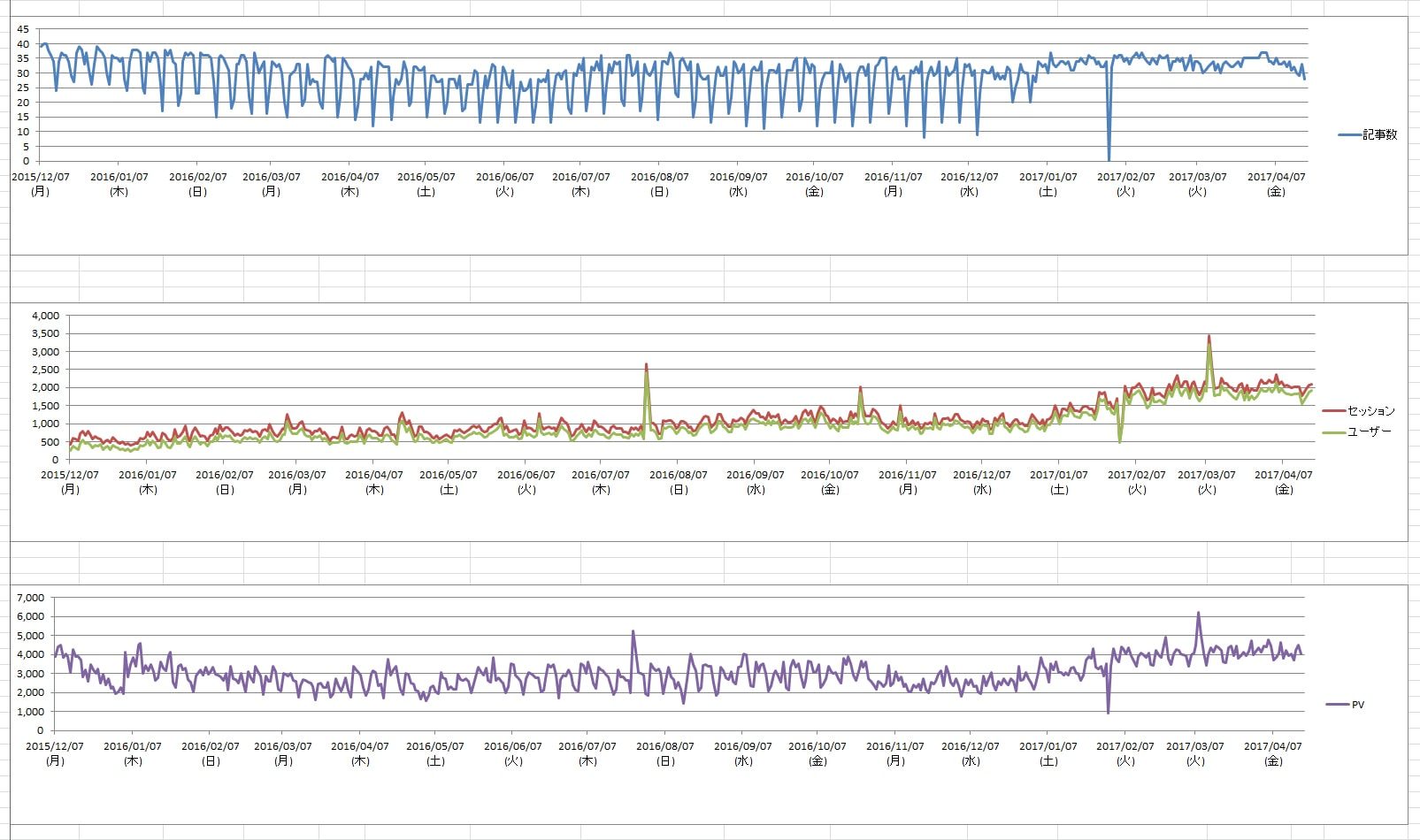Viewport: 1420px width, 840px height.
Task: Click 2016/05/07 date label in PV chart
Action: [x=435, y=746]
